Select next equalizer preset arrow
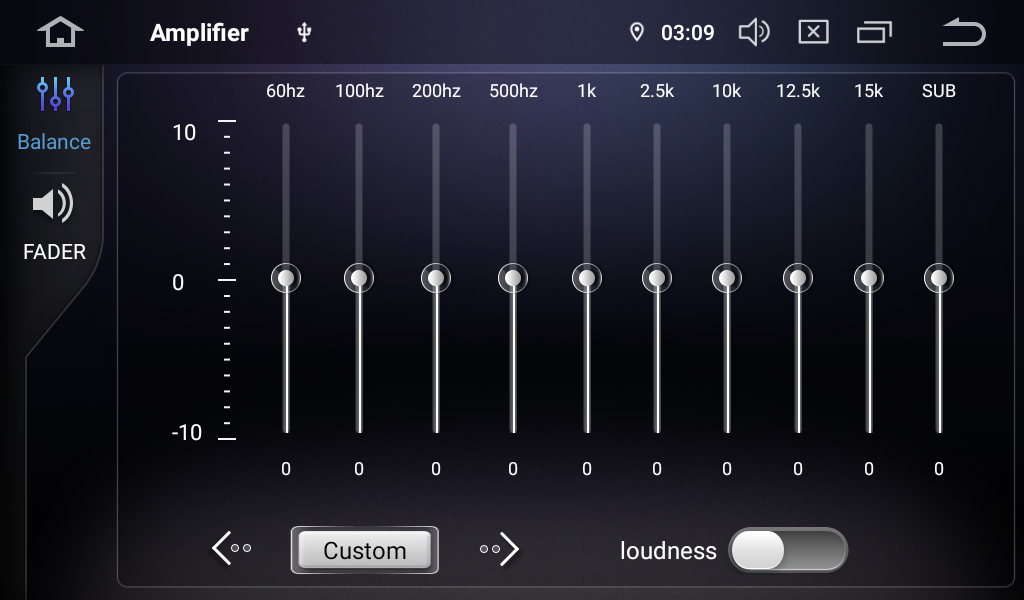 click(500, 548)
